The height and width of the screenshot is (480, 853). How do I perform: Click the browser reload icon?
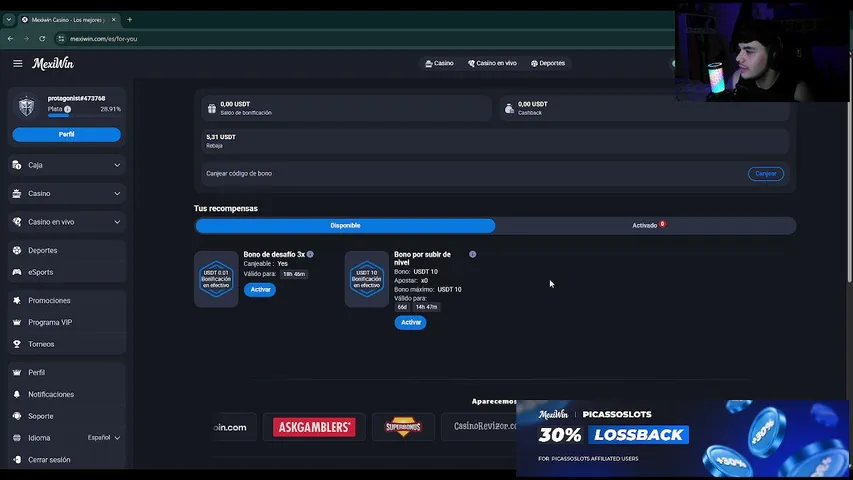(x=42, y=39)
